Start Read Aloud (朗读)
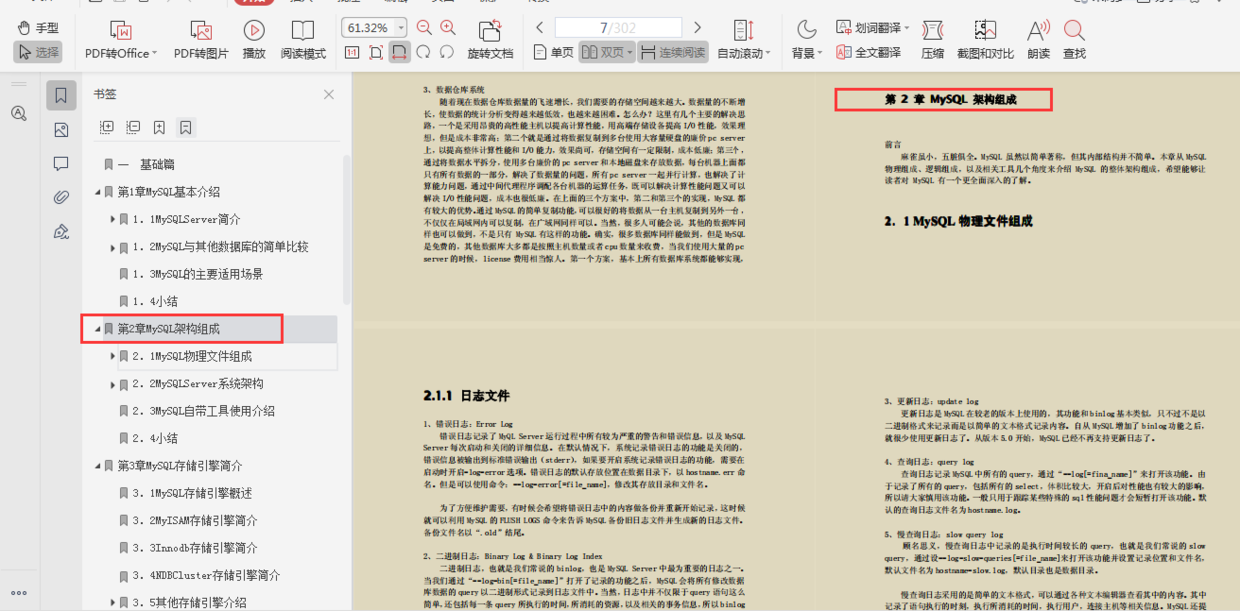The image size is (1240, 611). [x=1038, y=39]
